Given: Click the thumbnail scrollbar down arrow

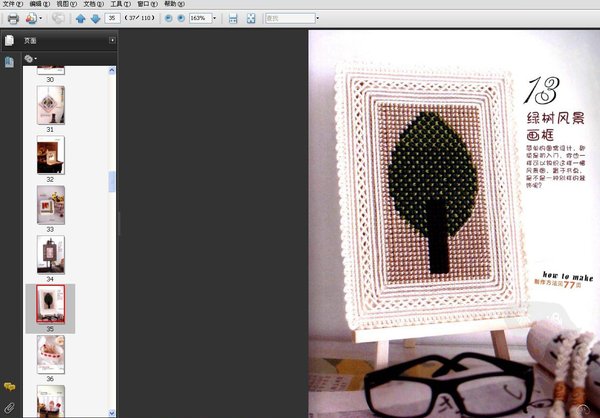Looking at the screenshot, I should [x=112, y=413].
